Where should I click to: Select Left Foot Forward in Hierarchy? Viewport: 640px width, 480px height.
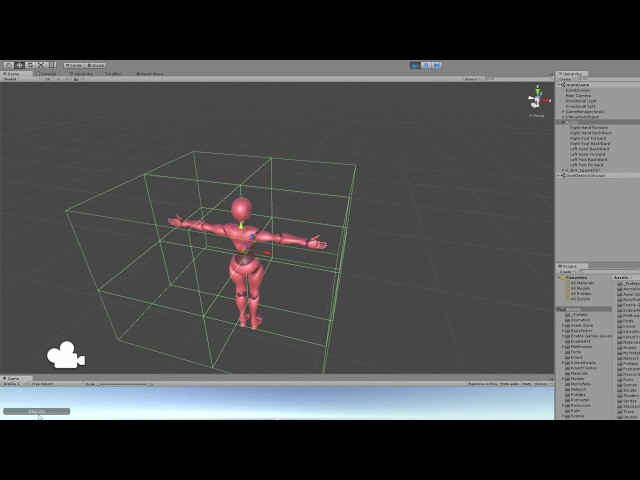pos(587,165)
